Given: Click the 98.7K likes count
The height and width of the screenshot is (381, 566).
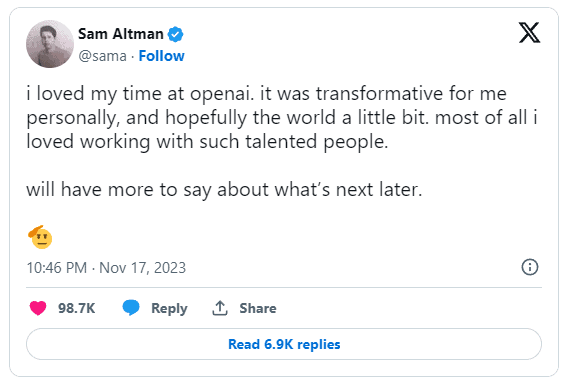Looking at the screenshot, I should (77, 308).
